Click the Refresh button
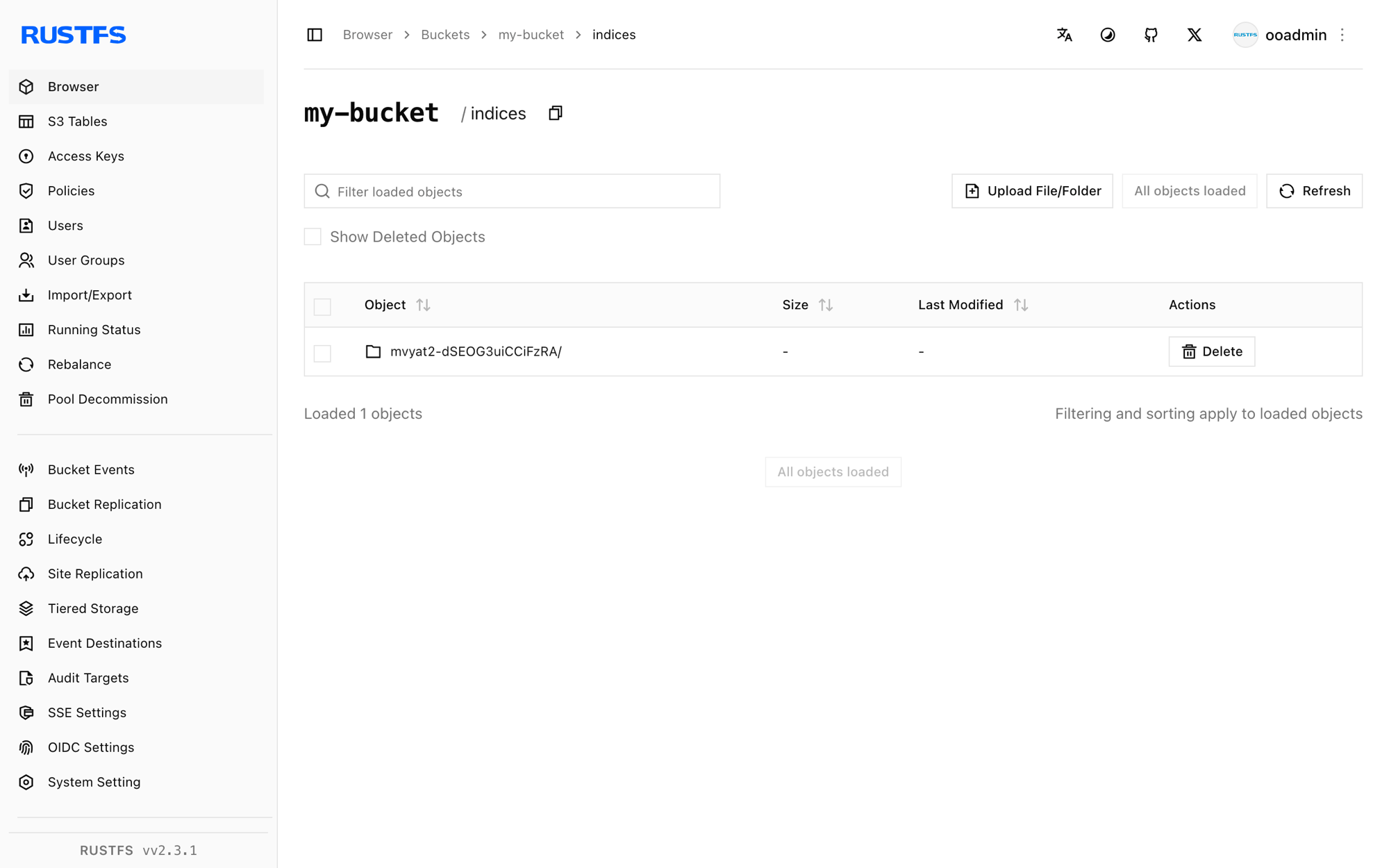This screenshot has height=868, width=1389. [x=1314, y=191]
